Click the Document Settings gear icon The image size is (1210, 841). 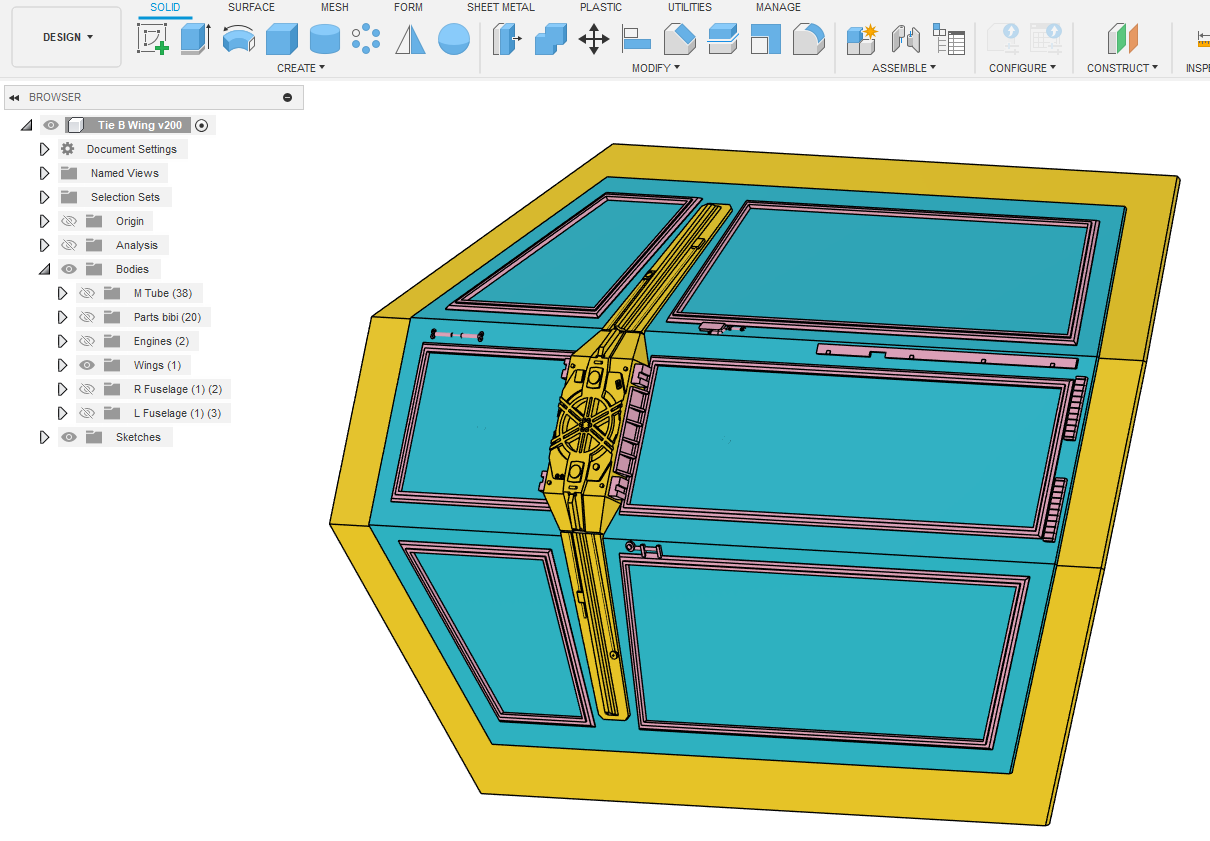[x=68, y=149]
